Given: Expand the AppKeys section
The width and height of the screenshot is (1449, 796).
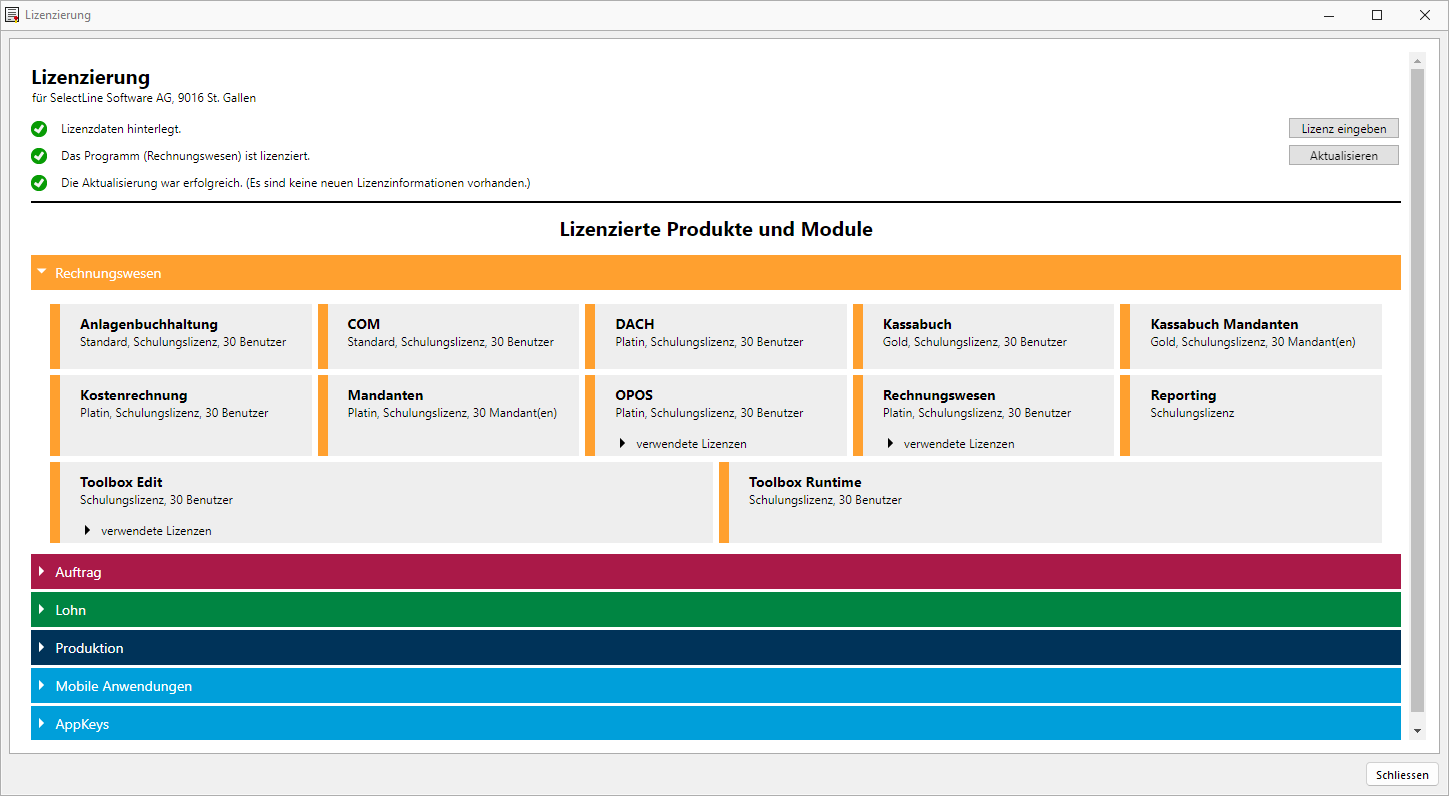Looking at the screenshot, I should (x=716, y=724).
